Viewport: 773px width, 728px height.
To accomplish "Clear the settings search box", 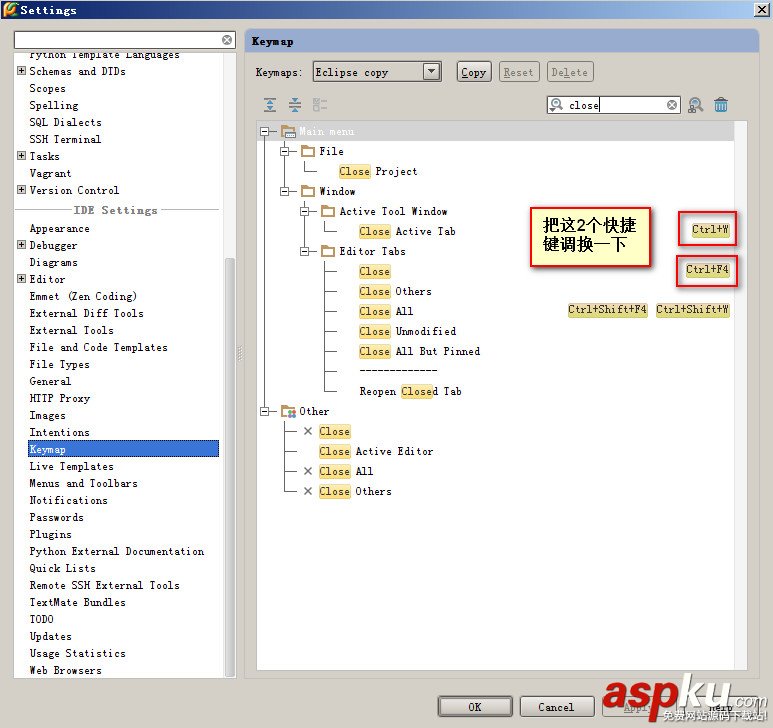I will [x=227, y=40].
